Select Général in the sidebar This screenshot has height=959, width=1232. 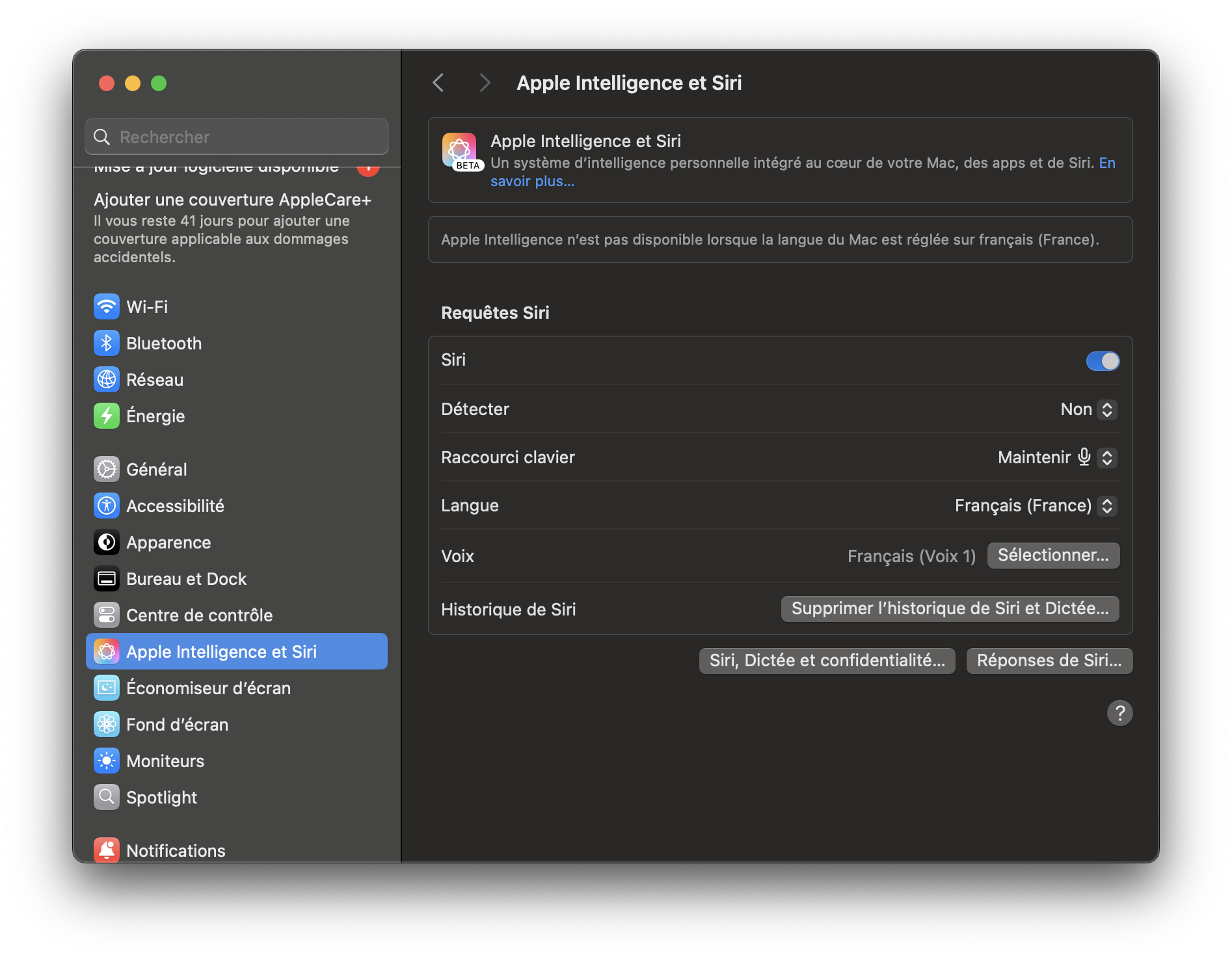click(237, 469)
